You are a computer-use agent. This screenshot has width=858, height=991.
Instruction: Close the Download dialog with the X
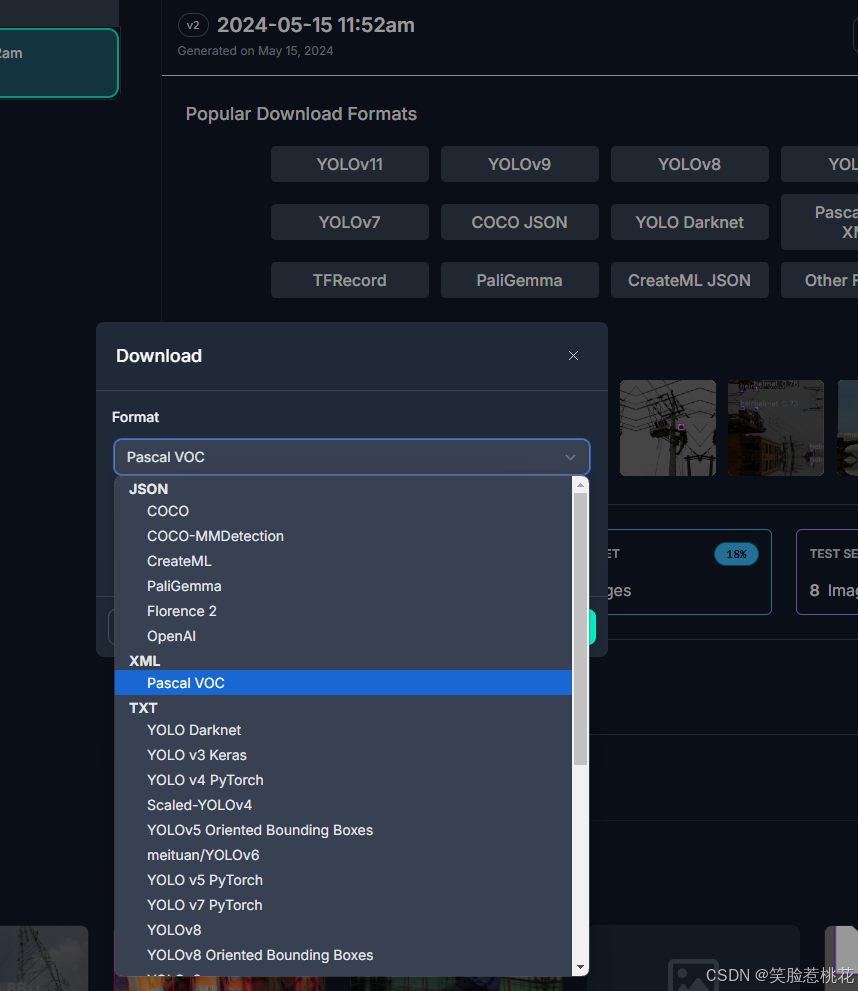coord(573,356)
